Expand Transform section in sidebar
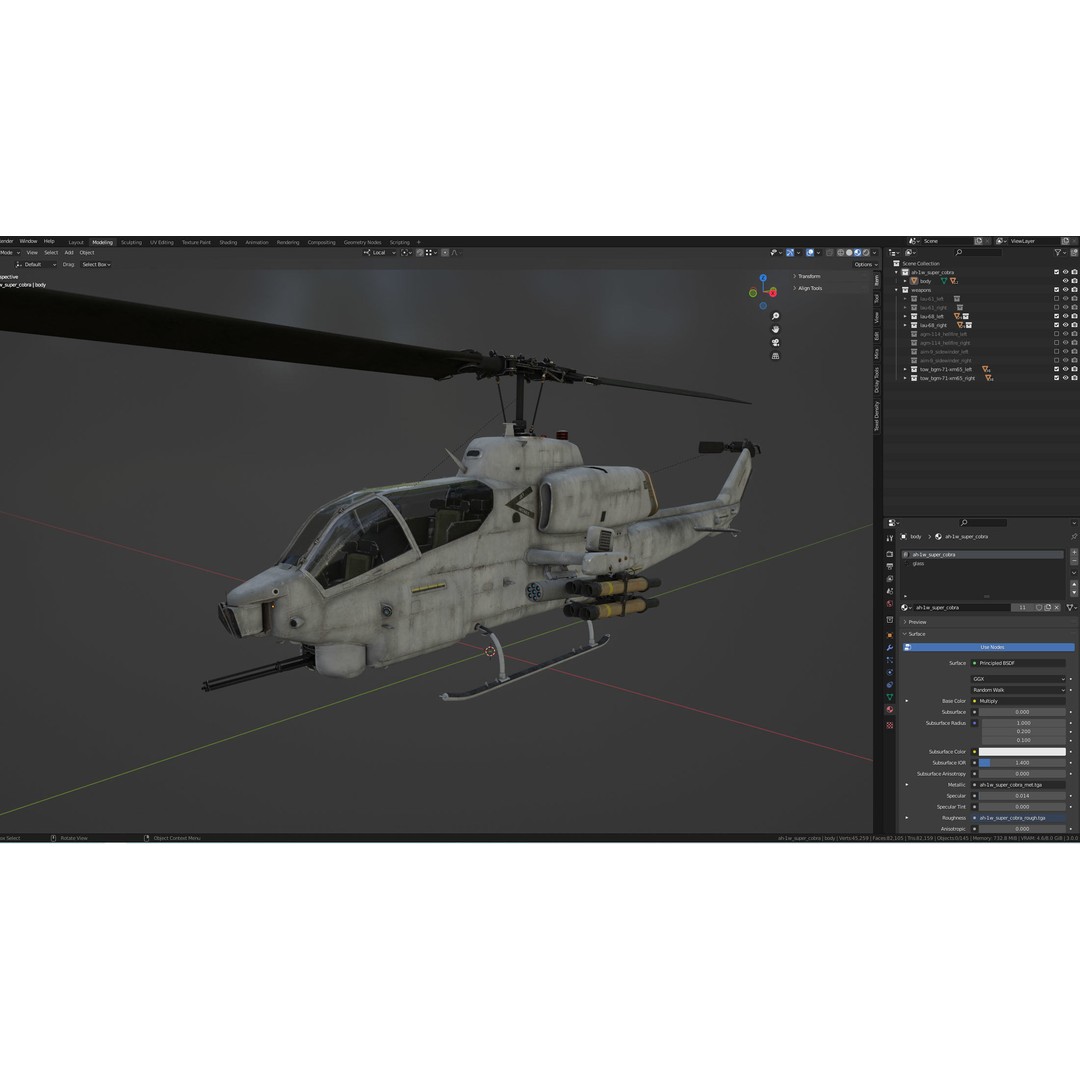The width and height of the screenshot is (1080, 1080). pyautogui.click(x=807, y=276)
